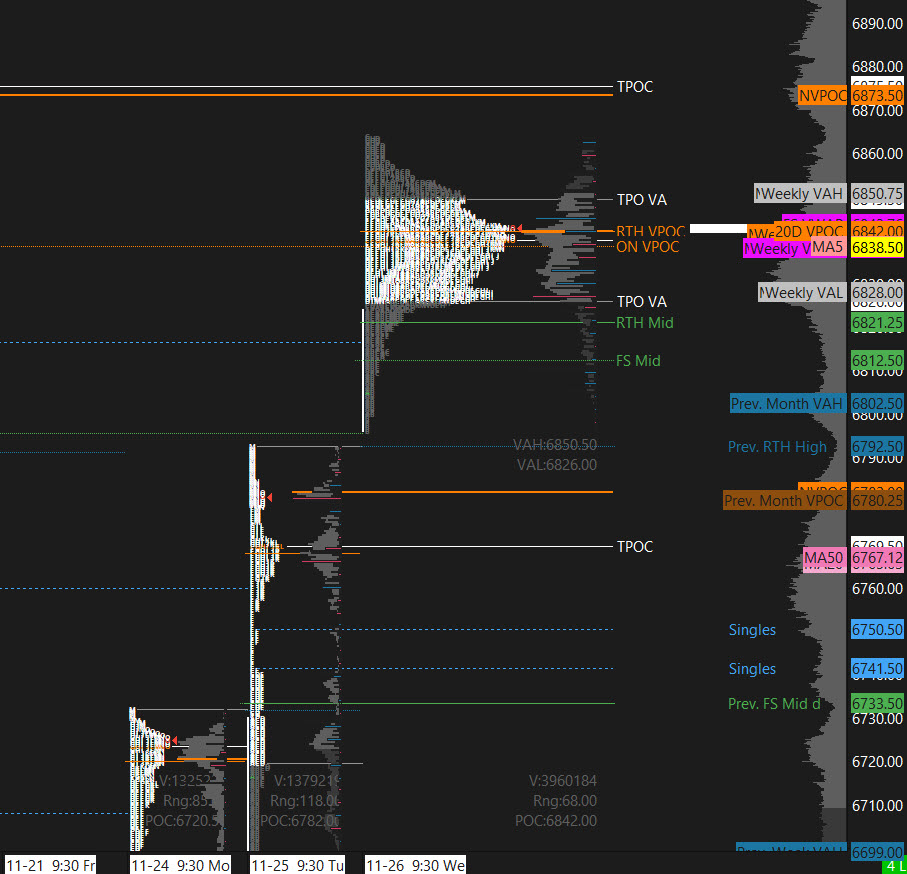Click the red POC arrow on 11-26 profile
This screenshot has width=907, height=874.
[x=518, y=230]
